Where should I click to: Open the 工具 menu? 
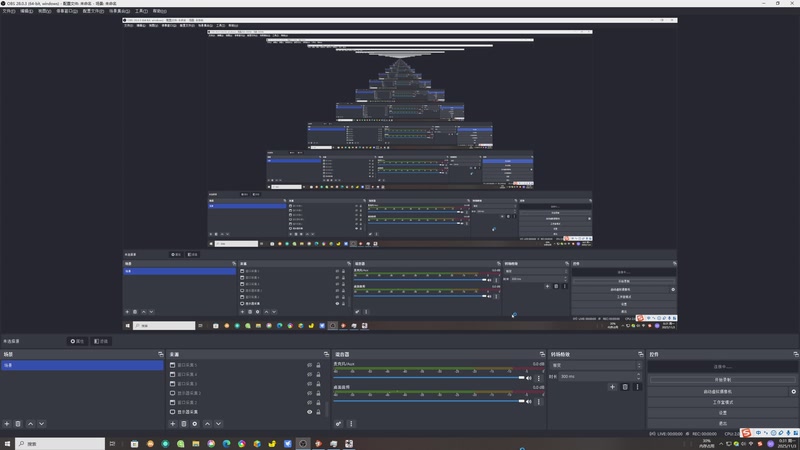tap(141, 11)
